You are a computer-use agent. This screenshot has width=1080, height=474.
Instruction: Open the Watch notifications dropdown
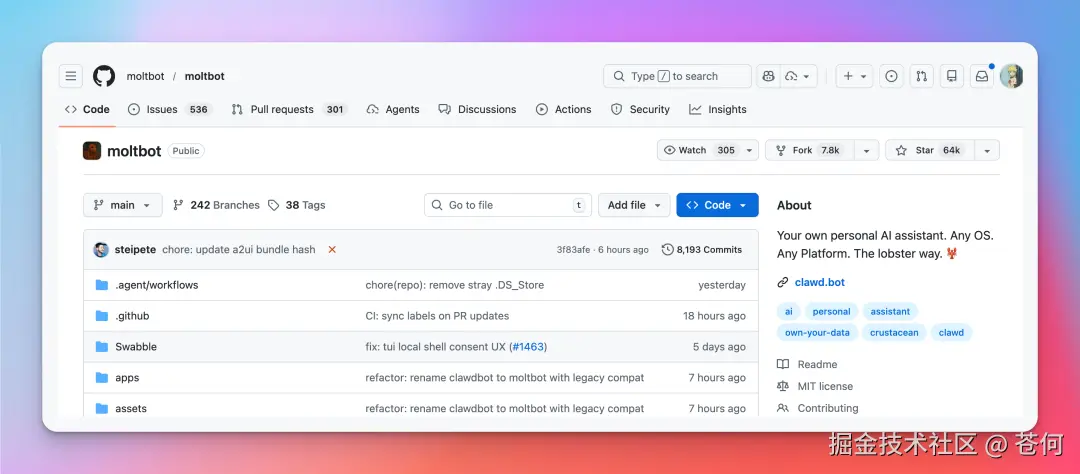click(707, 150)
